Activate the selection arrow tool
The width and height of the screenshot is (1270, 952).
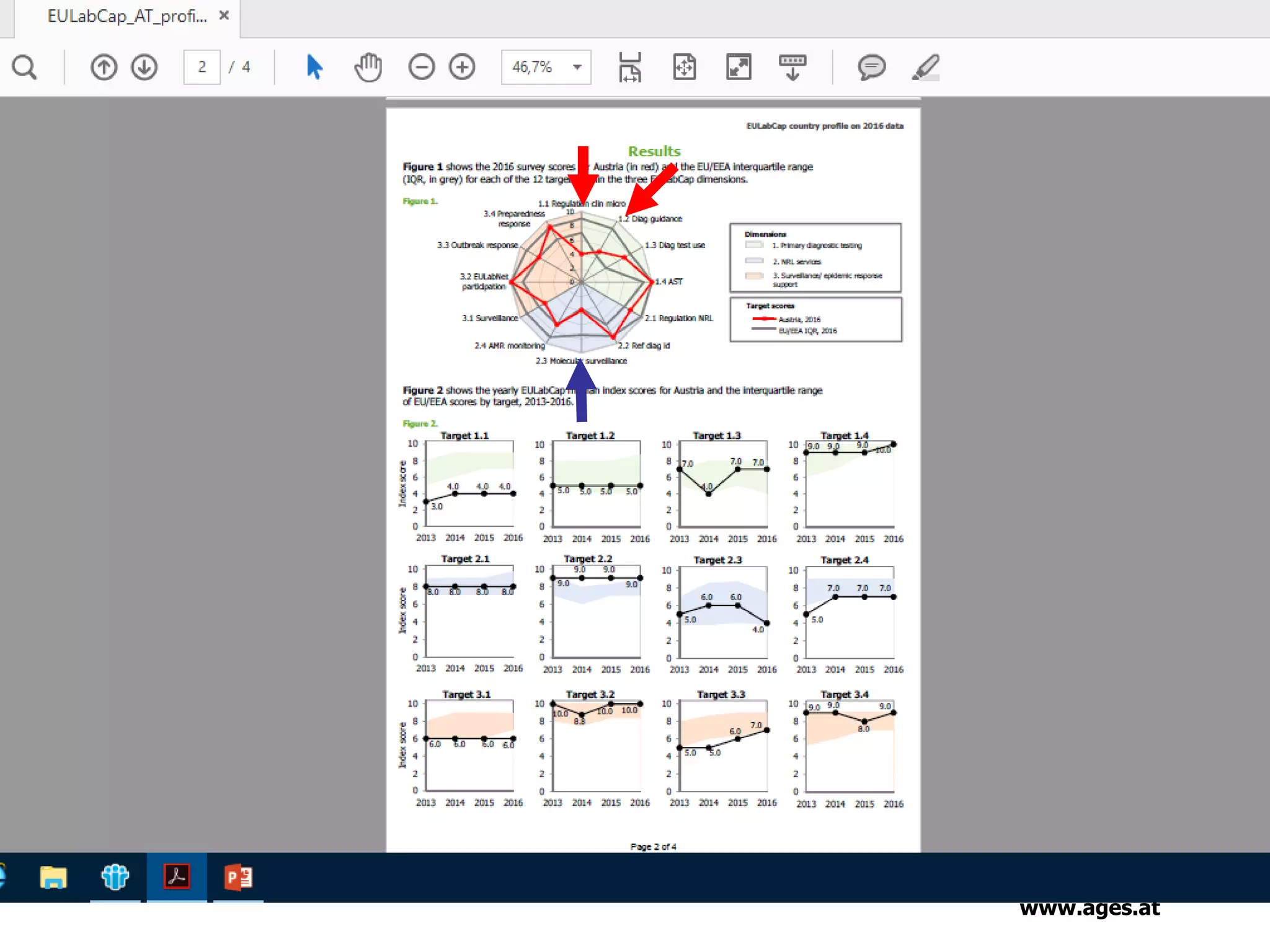[314, 67]
